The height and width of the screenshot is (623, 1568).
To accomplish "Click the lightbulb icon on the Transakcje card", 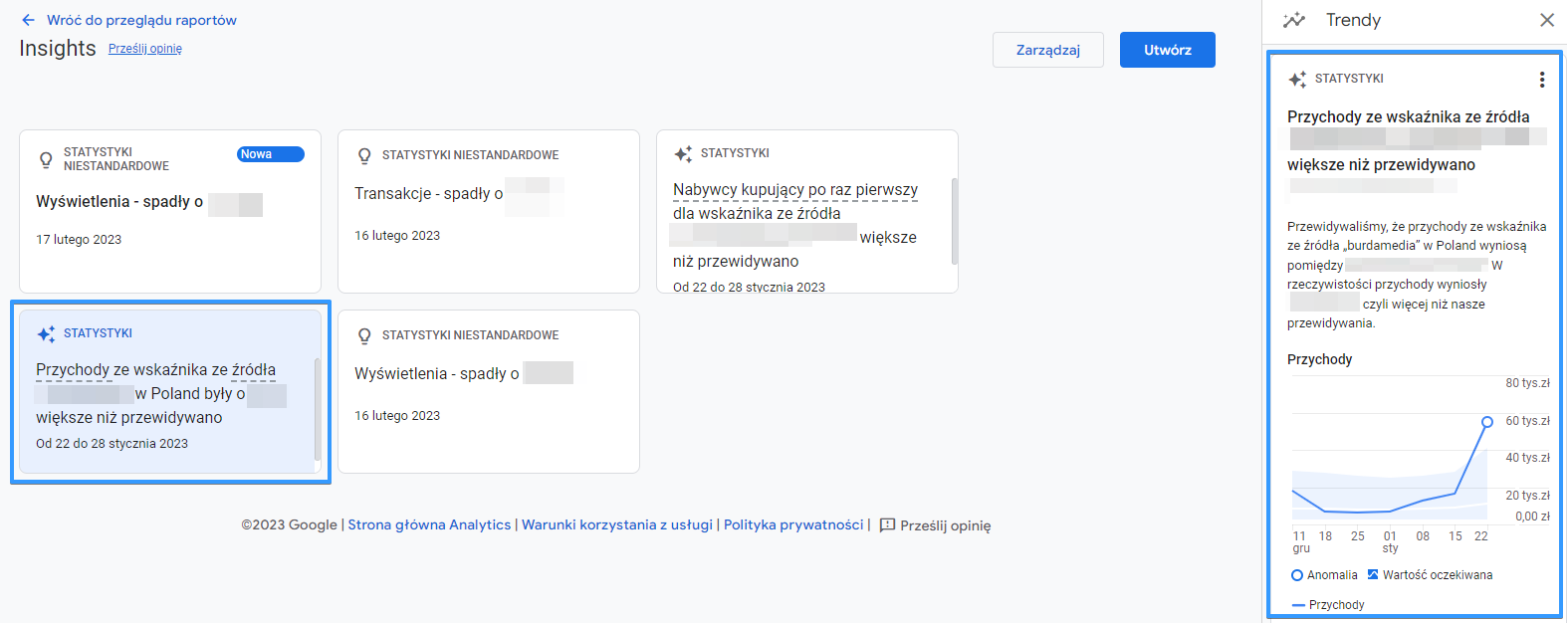I will click(x=364, y=155).
